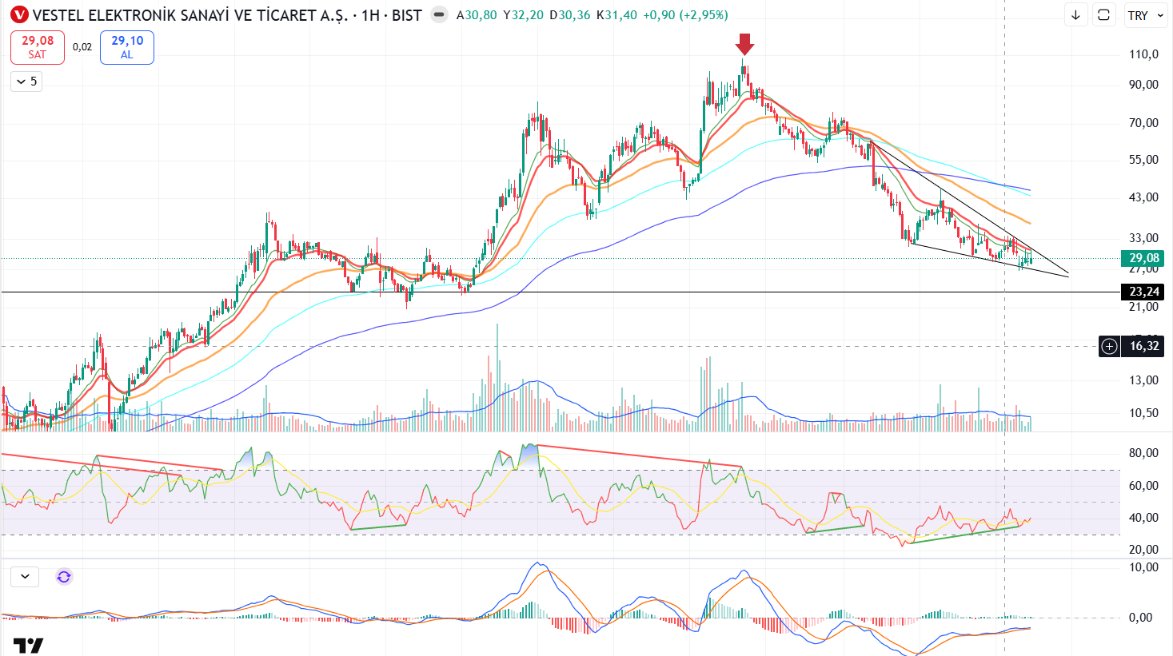The image size is (1173, 656).
Task: Click the 0,02 spread value
Action: click(82, 47)
